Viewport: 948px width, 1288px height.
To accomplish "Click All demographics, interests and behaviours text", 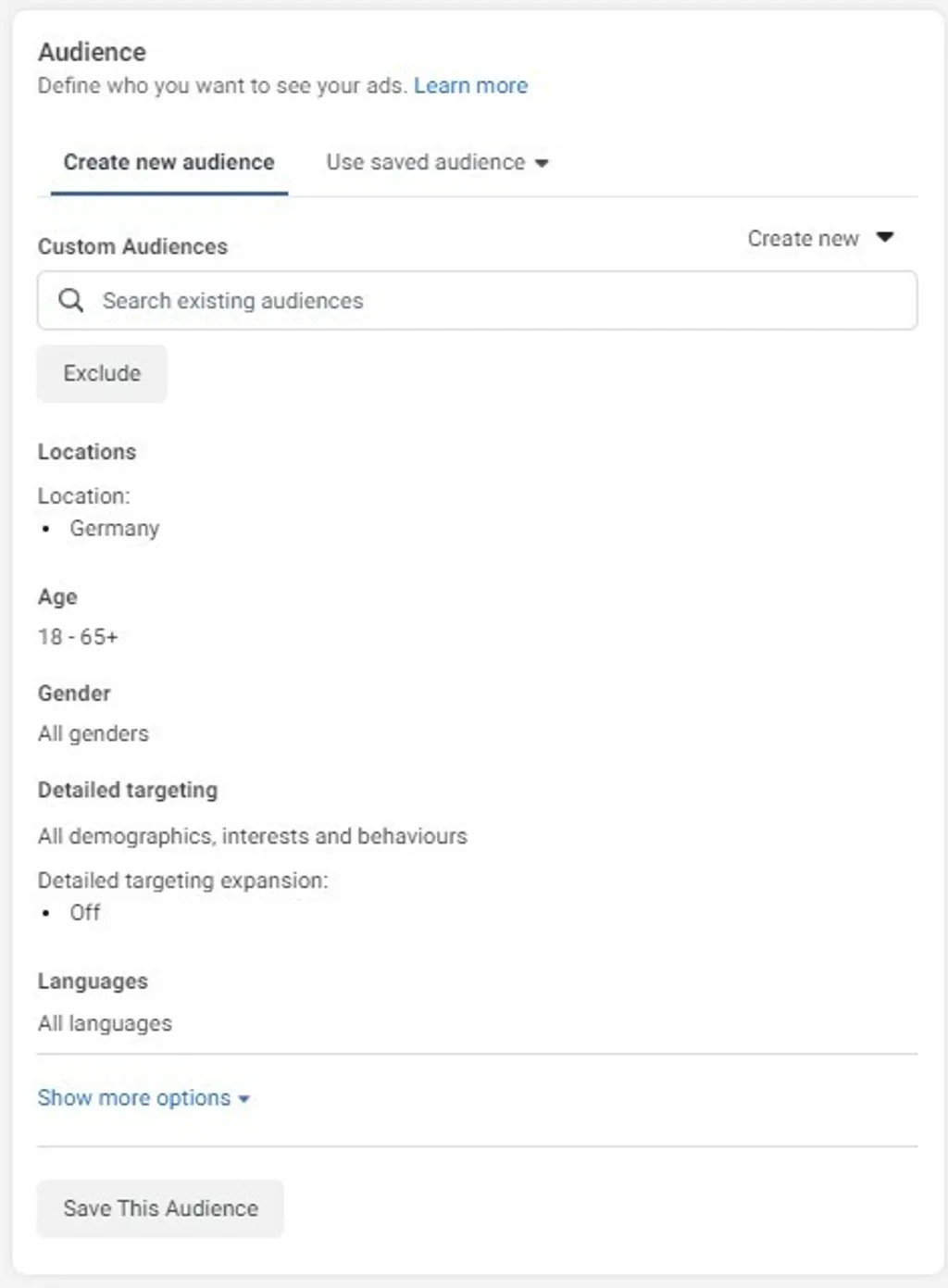I will 252,835.
